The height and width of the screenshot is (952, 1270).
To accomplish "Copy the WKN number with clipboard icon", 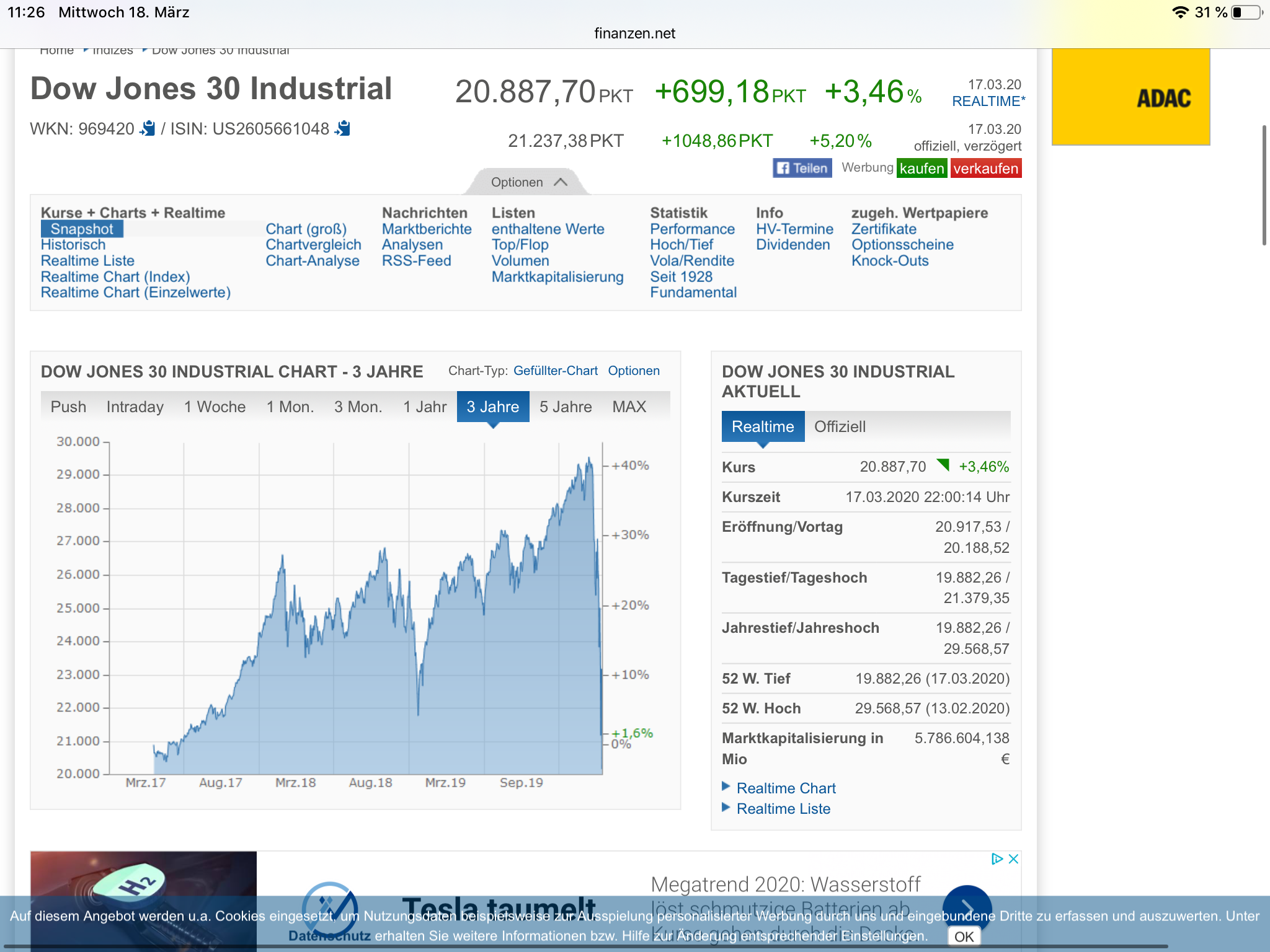I will 148,128.
